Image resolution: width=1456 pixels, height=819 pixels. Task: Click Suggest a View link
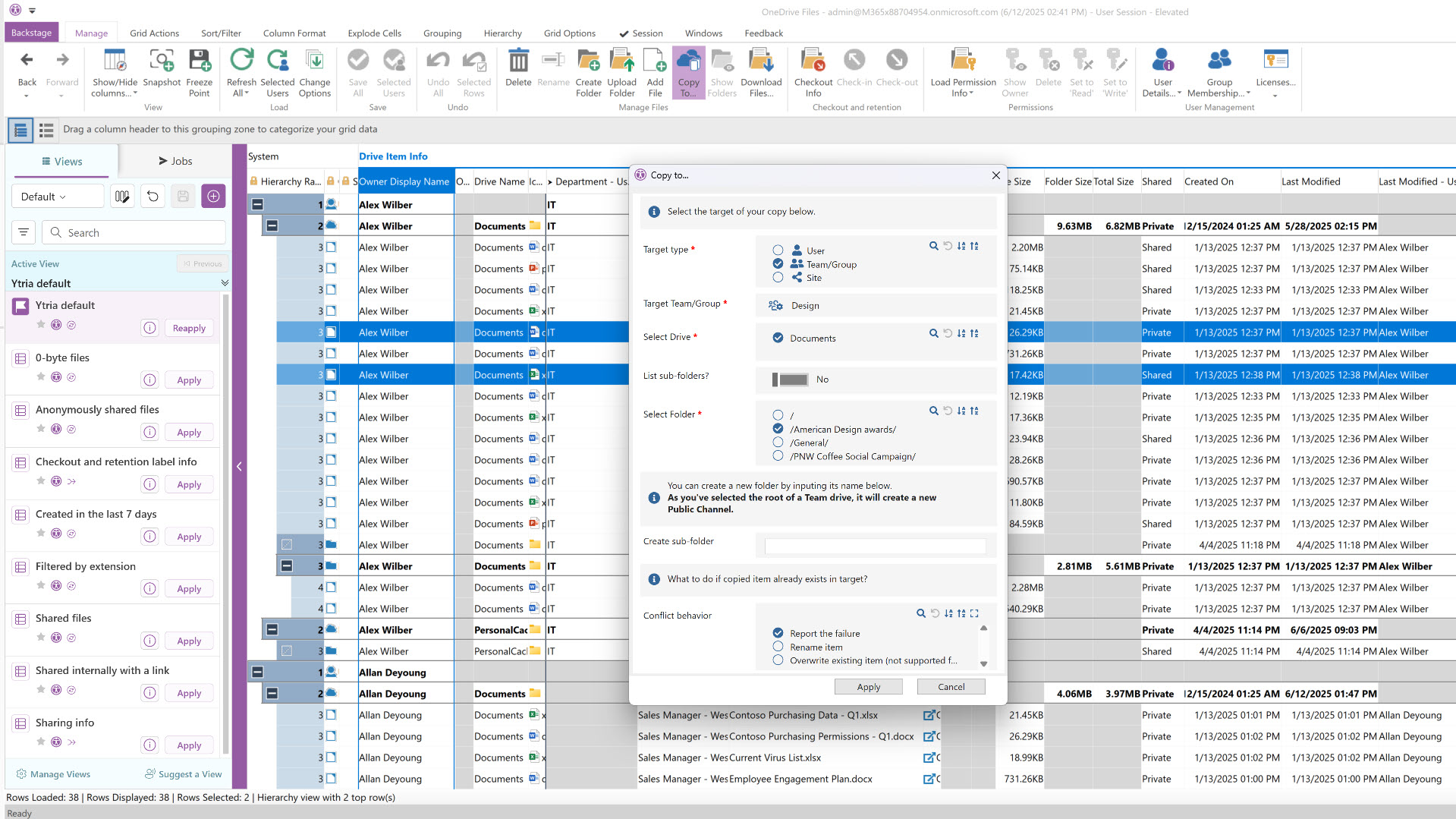click(184, 774)
